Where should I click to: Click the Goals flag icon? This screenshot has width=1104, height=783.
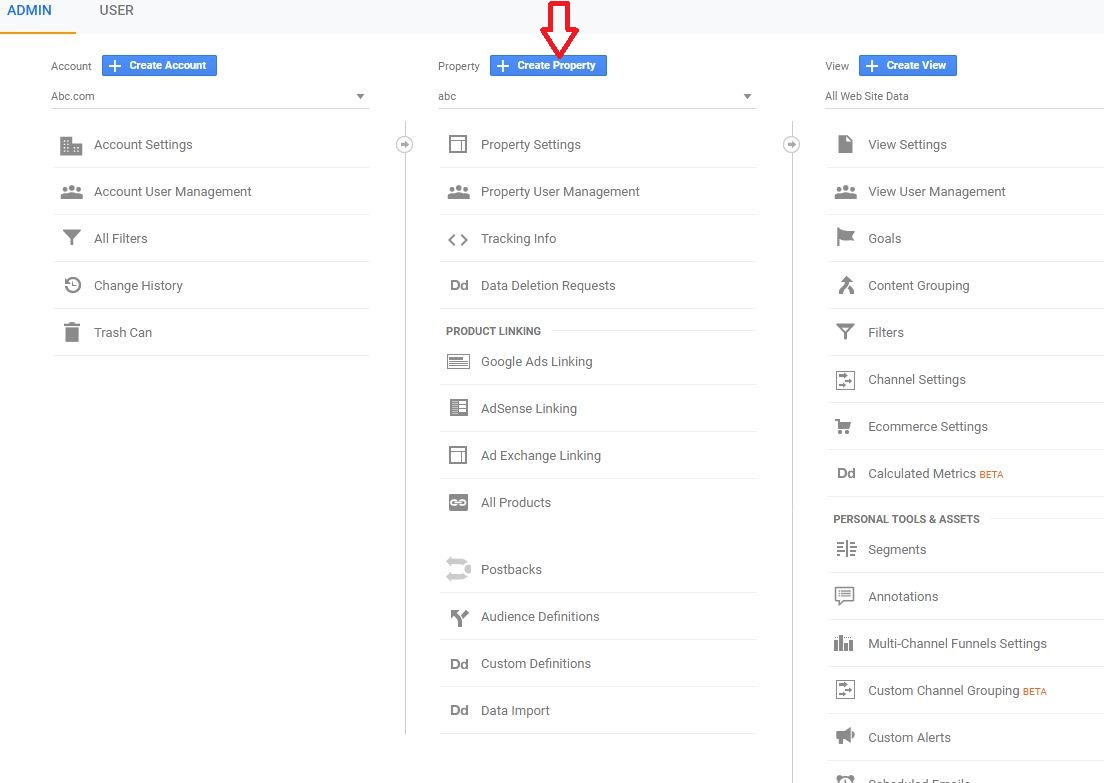(x=845, y=238)
